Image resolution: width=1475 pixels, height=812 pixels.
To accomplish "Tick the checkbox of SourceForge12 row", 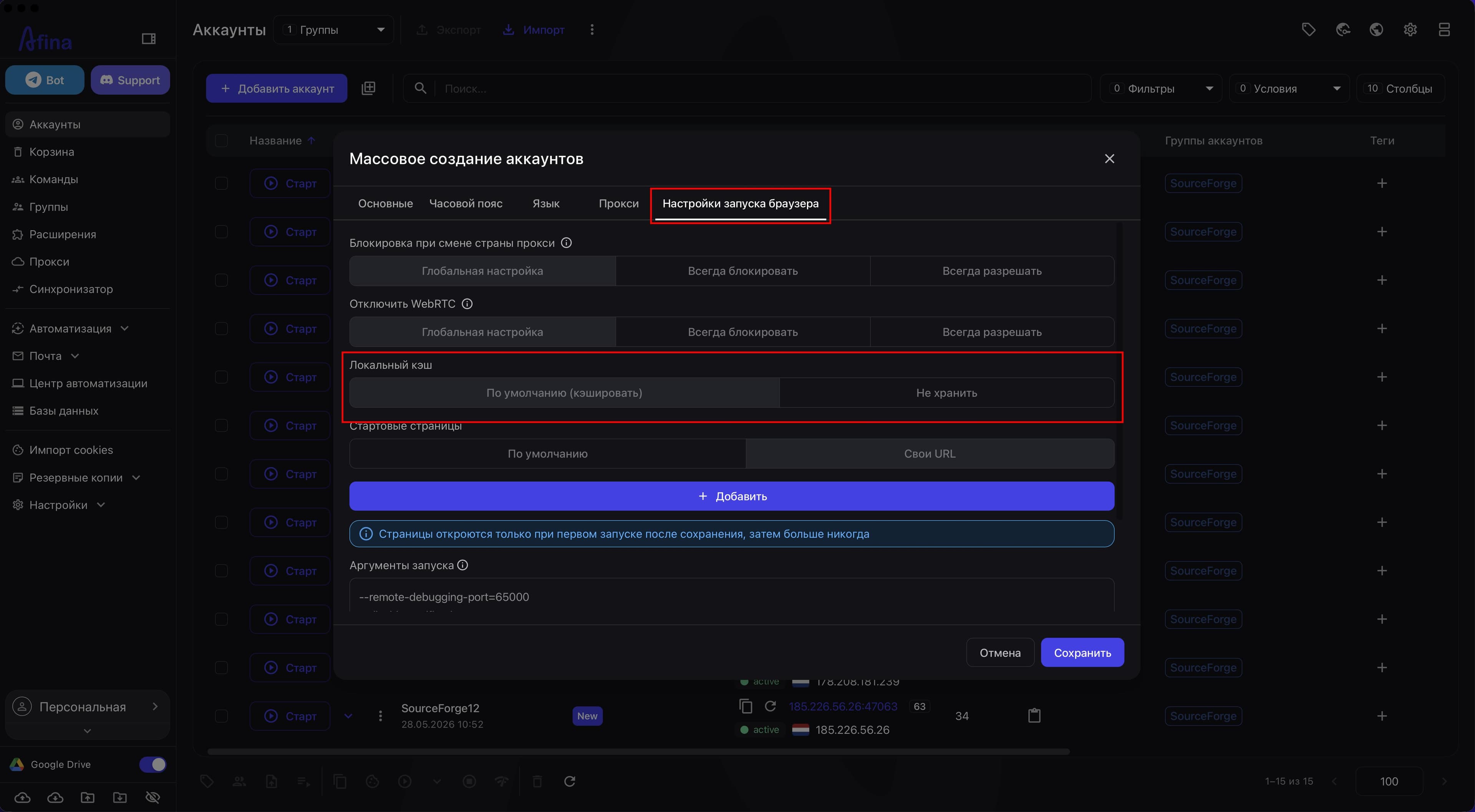I will point(221,716).
